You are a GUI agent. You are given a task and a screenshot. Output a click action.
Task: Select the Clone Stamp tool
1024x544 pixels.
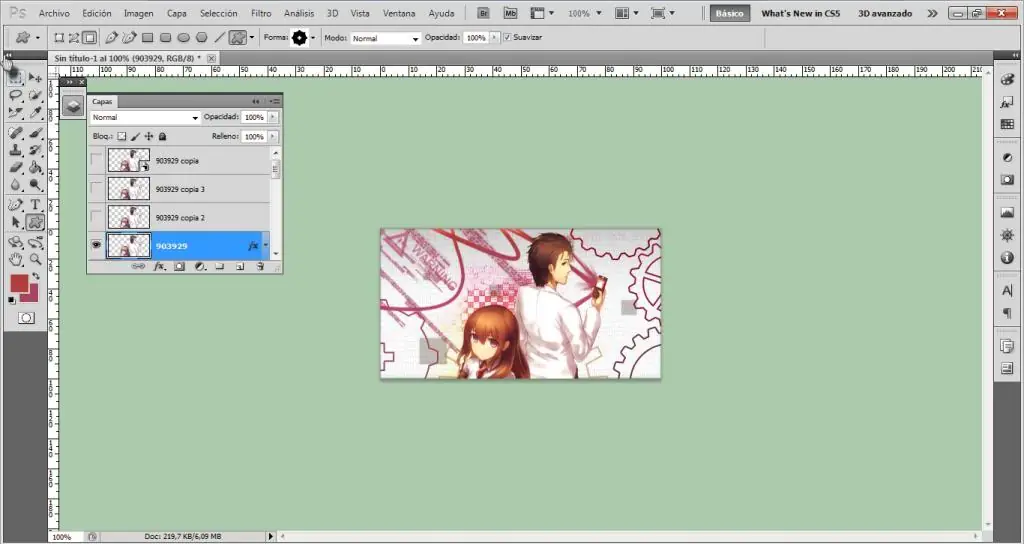point(16,150)
